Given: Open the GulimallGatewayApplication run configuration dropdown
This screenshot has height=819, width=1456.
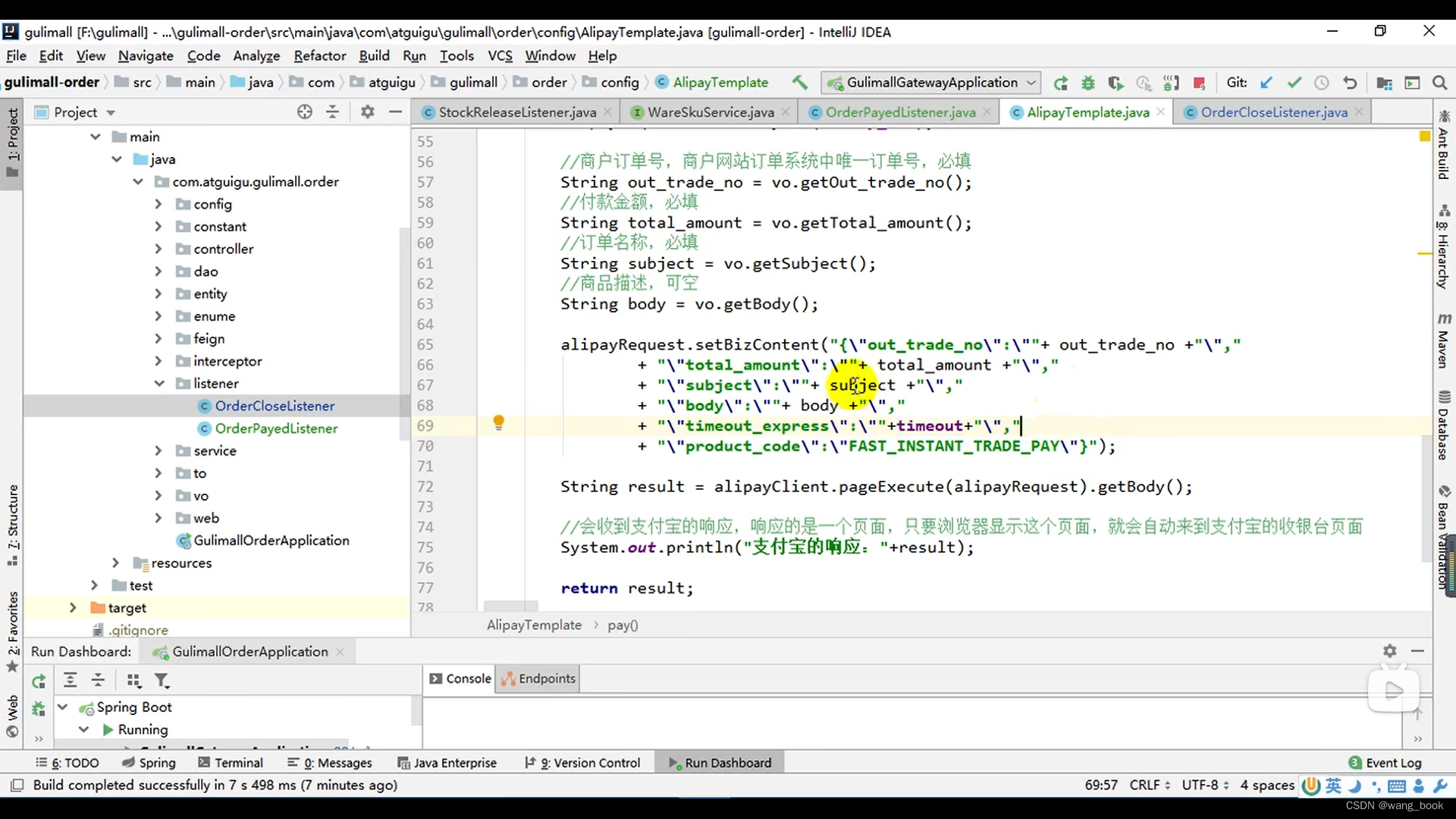Looking at the screenshot, I should pyautogui.click(x=932, y=82).
